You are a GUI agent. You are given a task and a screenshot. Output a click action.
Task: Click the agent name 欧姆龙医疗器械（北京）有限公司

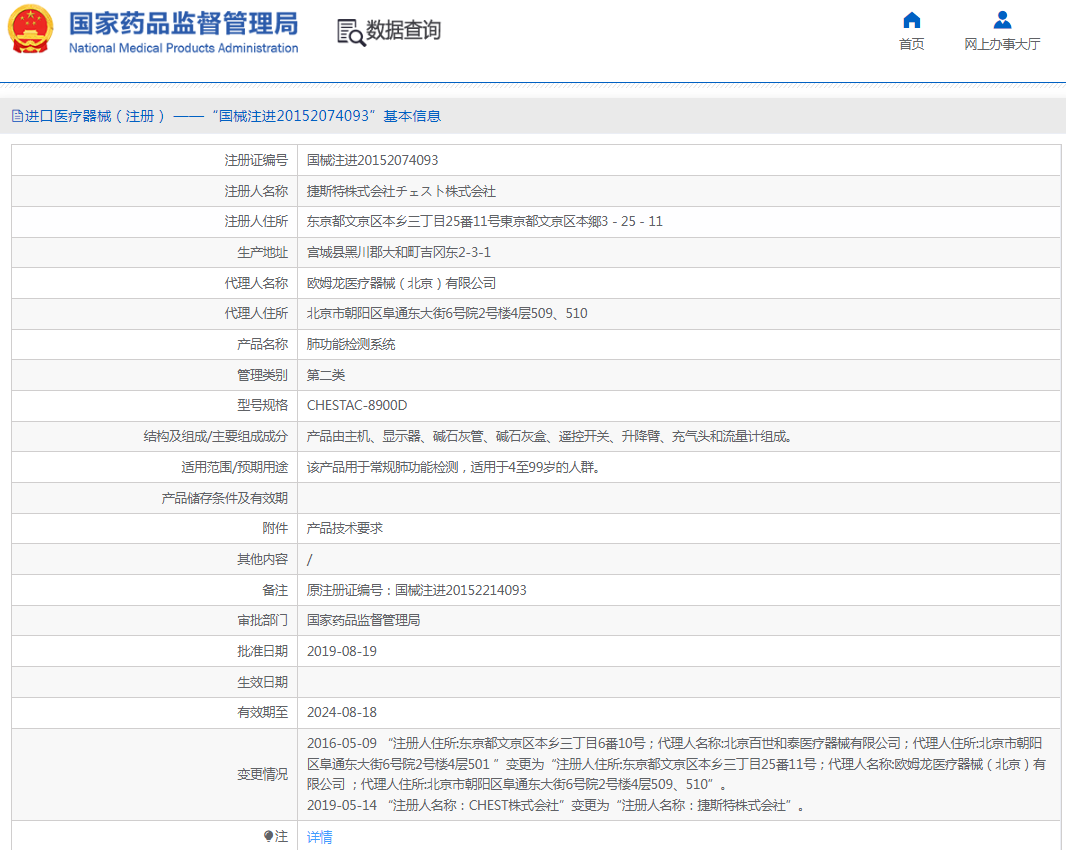click(401, 283)
